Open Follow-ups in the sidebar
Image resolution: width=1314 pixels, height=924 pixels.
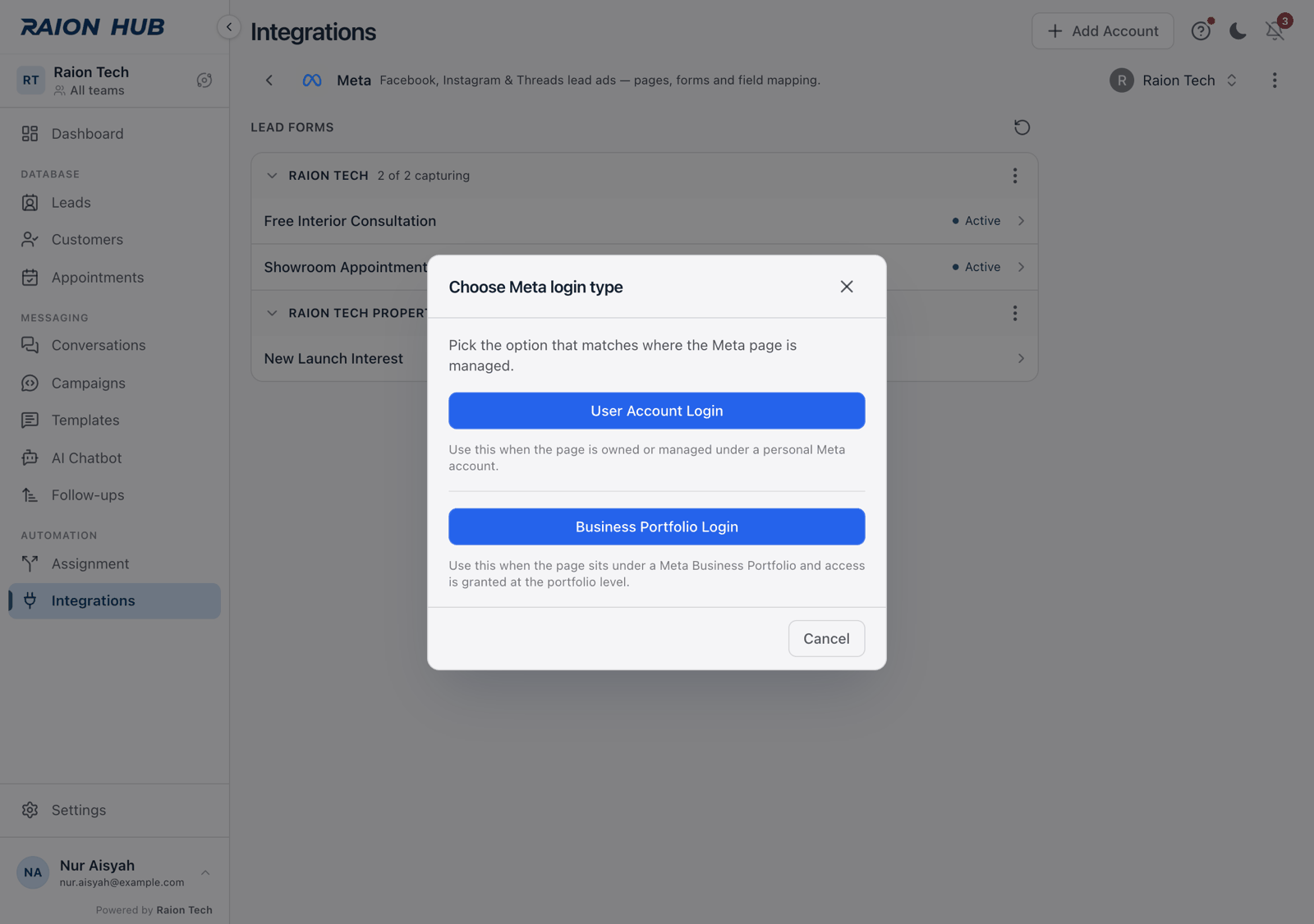point(114,495)
